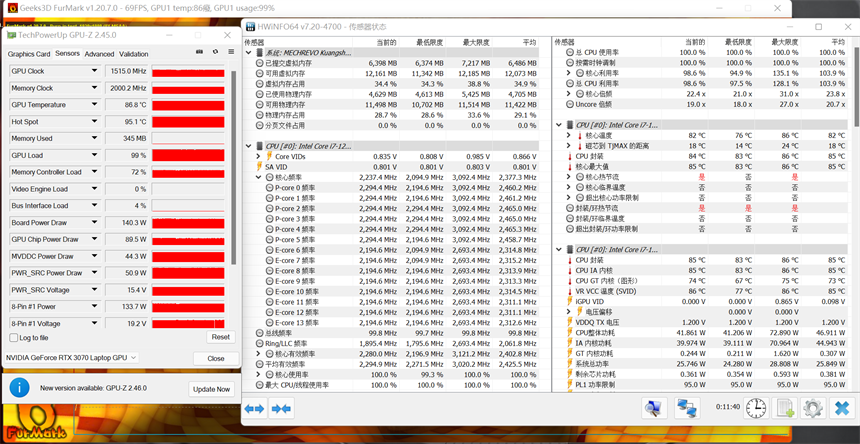Open the GPU Temperature sensor dropdown arrow

point(94,105)
